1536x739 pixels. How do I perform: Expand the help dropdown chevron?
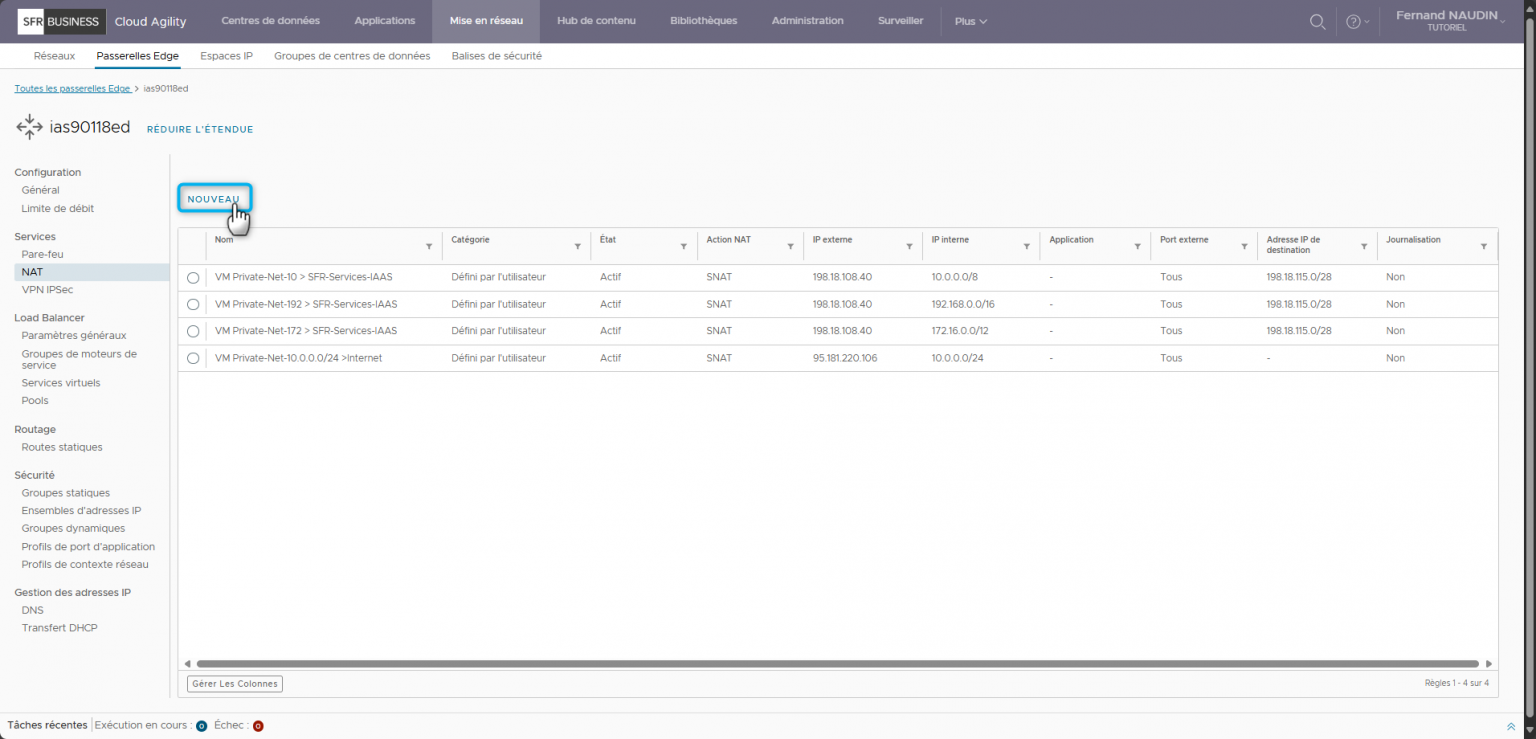(1366, 21)
